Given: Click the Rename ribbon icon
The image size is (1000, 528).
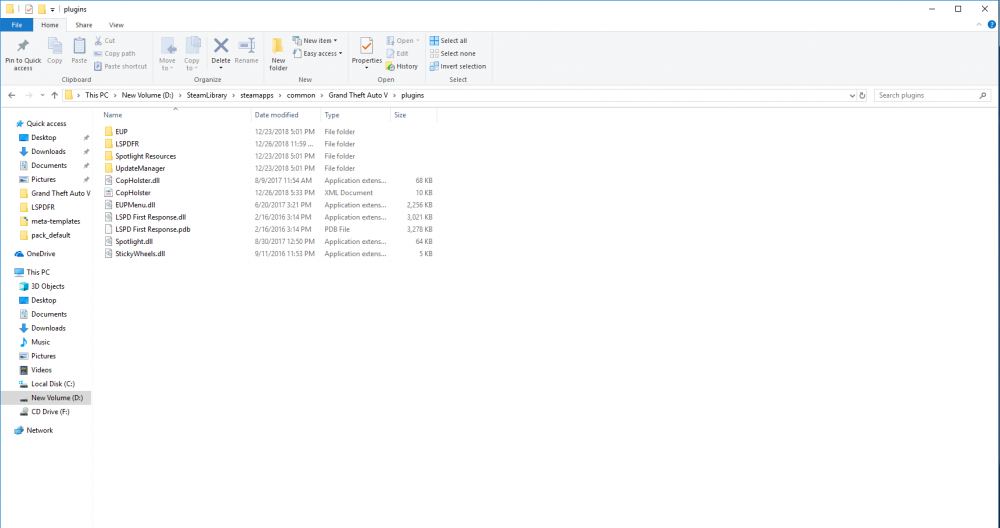Looking at the screenshot, I should pos(246,45).
